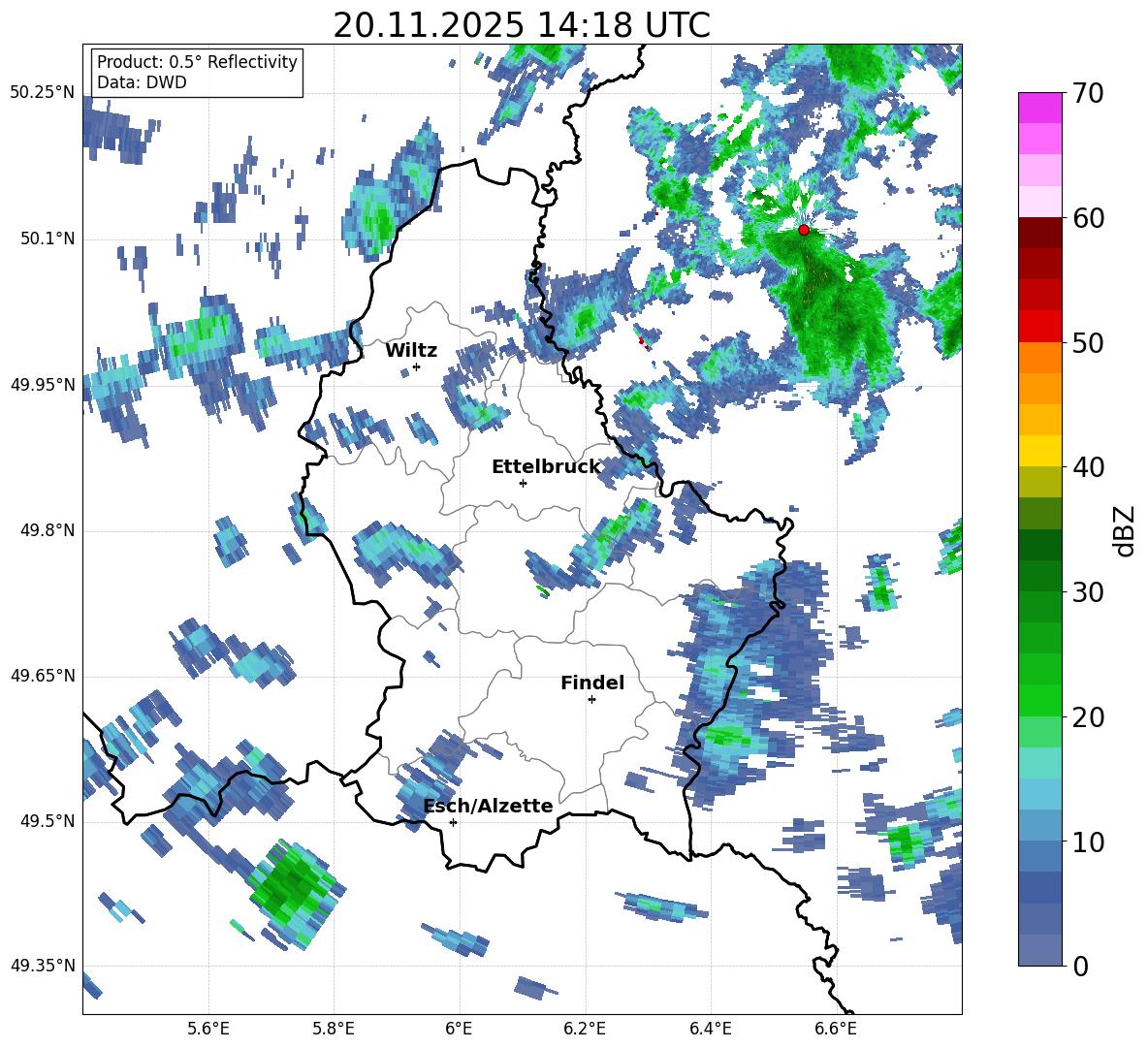Click the 30 colorbar tick label
This screenshot has width=1148, height=1048.
tap(1088, 592)
